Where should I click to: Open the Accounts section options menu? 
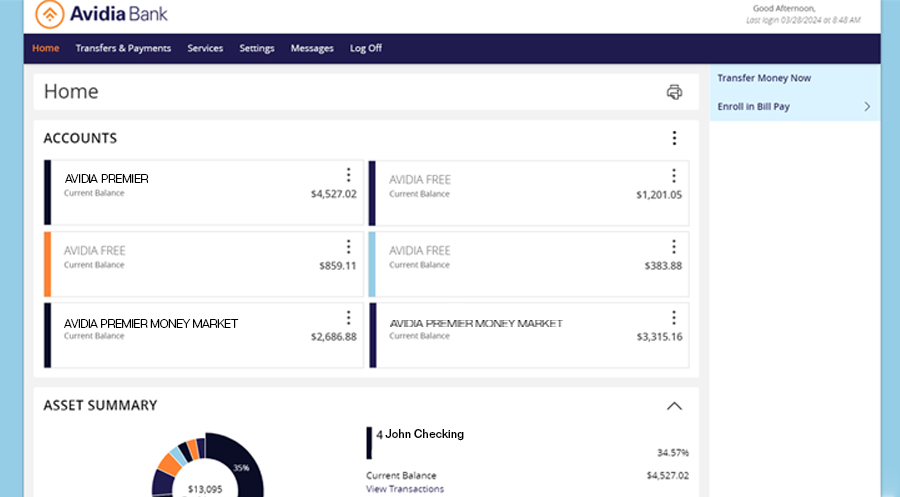click(674, 138)
